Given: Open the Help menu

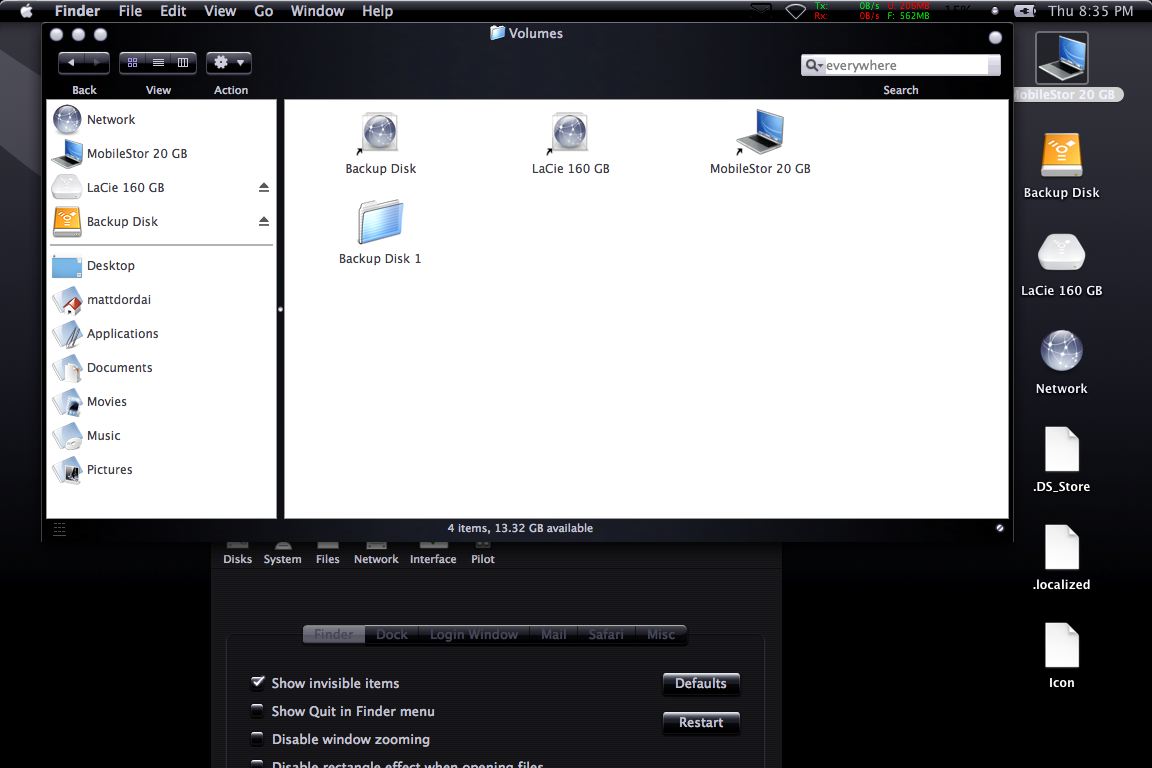Looking at the screenshot, I should point(377,11).
